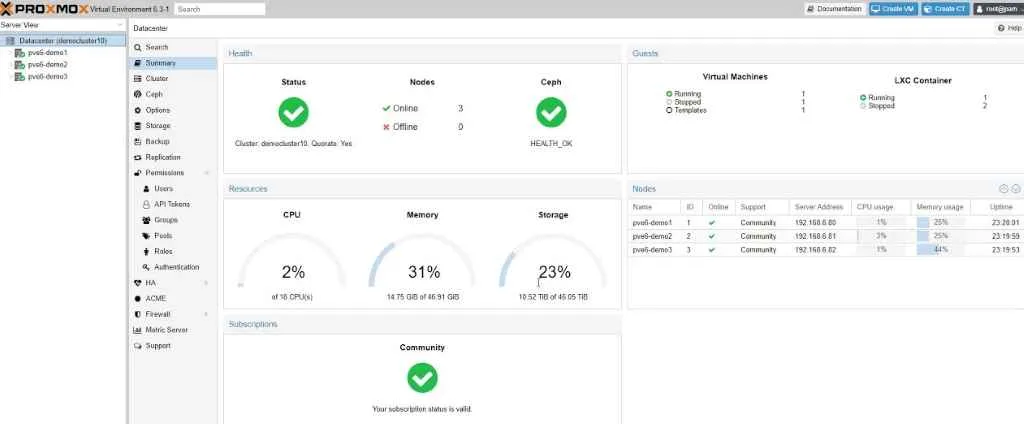Sort nodes by Memory usage column

point(940,206)
